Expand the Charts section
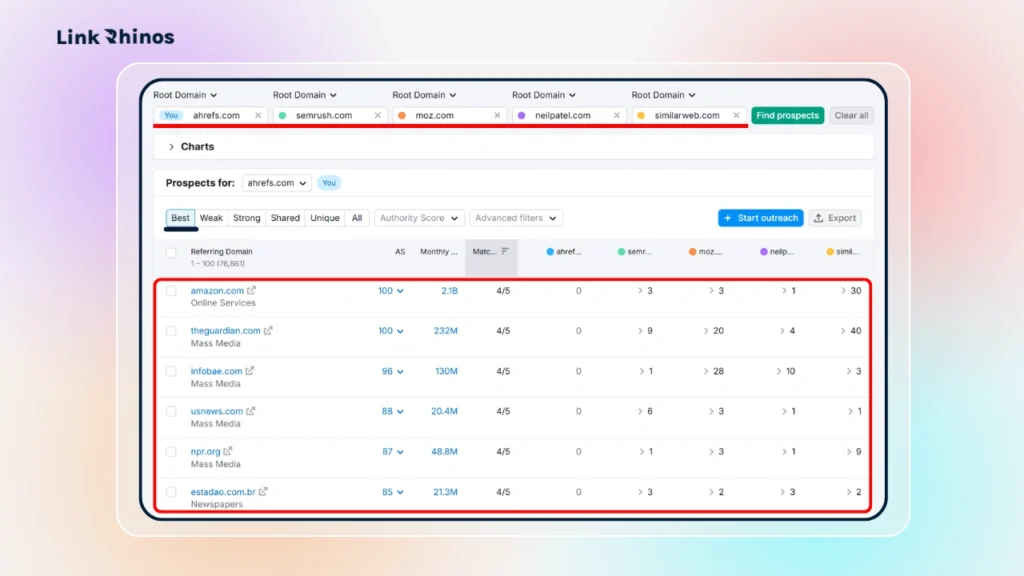 [x=171, y=147]
